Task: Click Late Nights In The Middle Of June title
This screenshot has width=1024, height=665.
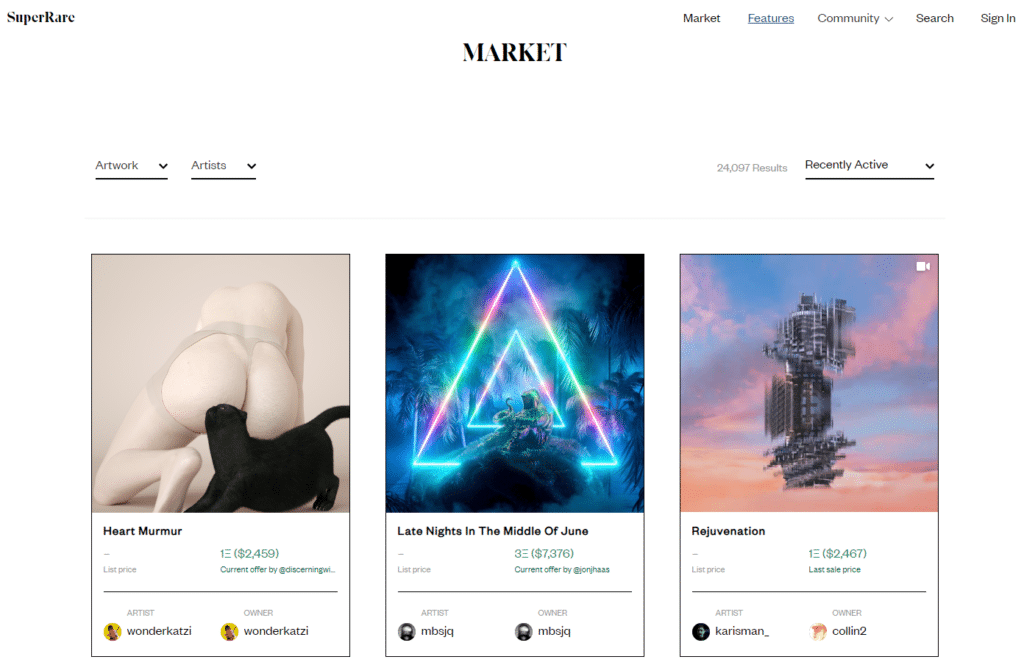Action: coord(492,531)
